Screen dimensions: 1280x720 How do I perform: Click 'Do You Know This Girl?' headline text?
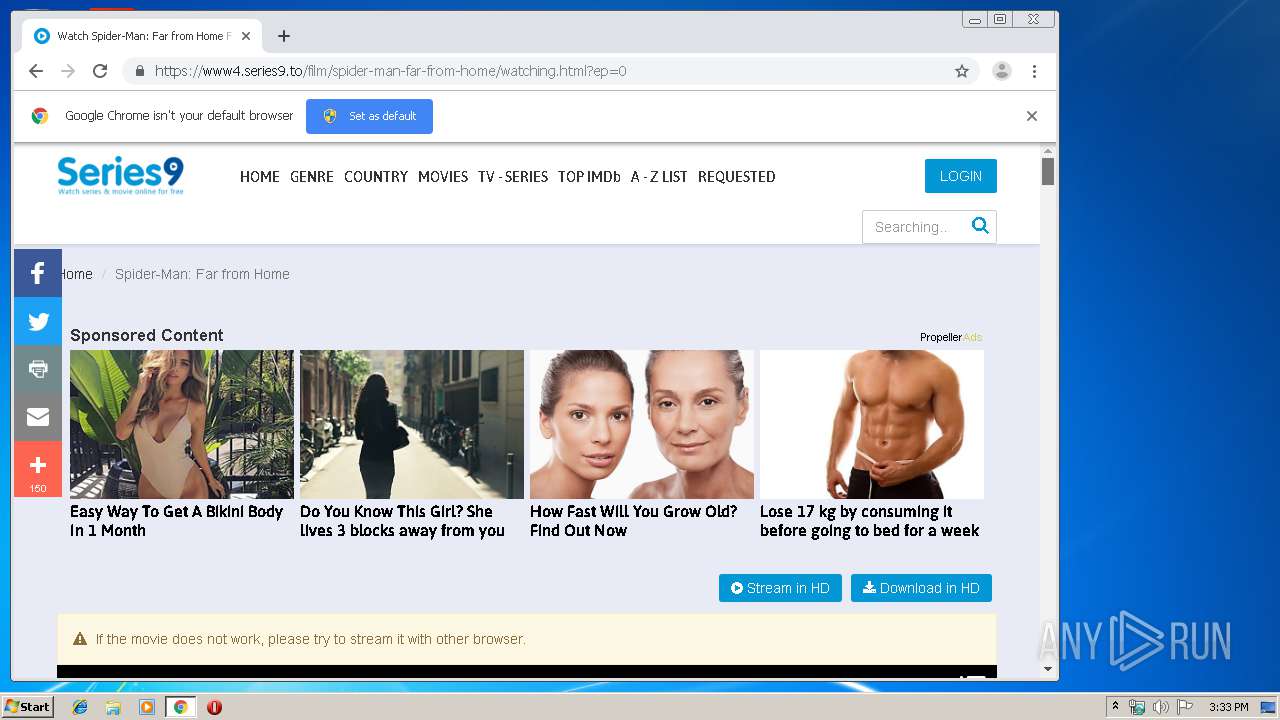(x=402, y=521)
